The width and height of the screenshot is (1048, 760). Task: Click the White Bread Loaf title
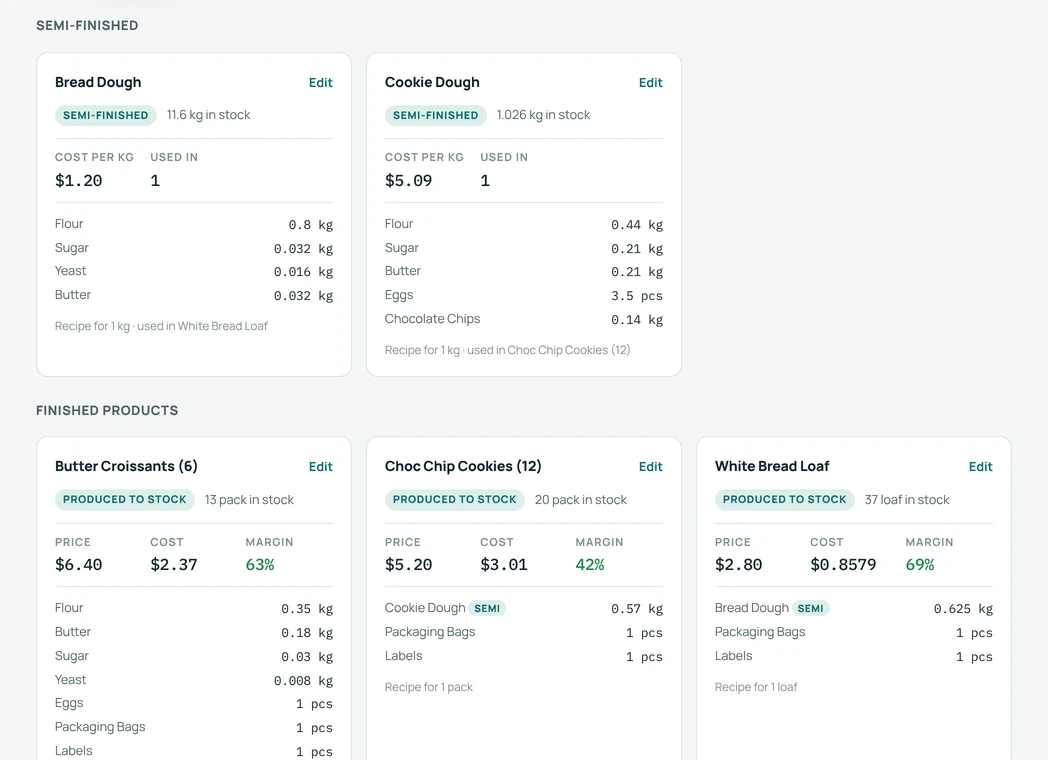click(772, 466)
